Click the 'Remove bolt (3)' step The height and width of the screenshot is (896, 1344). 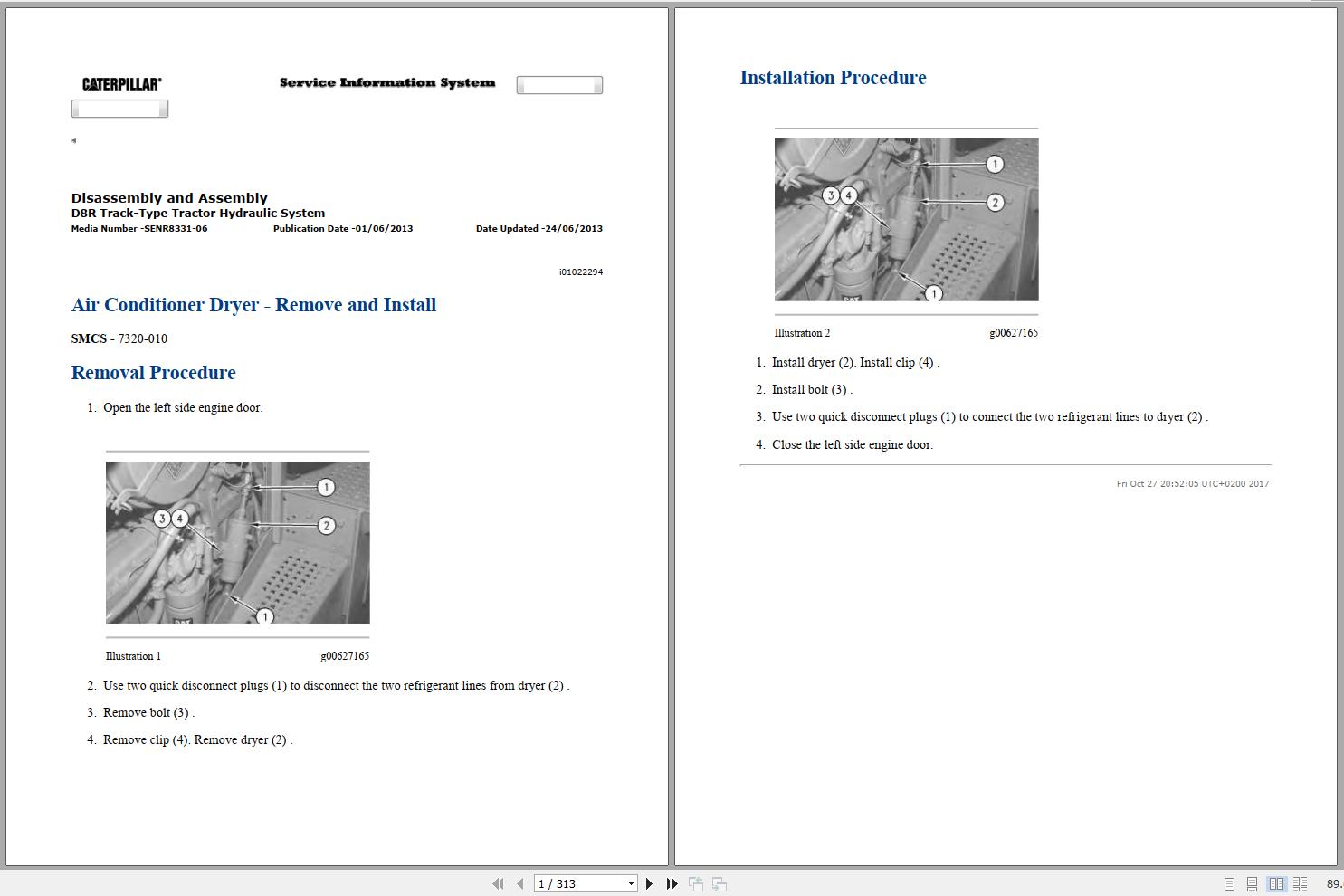(x=148, y=713)
